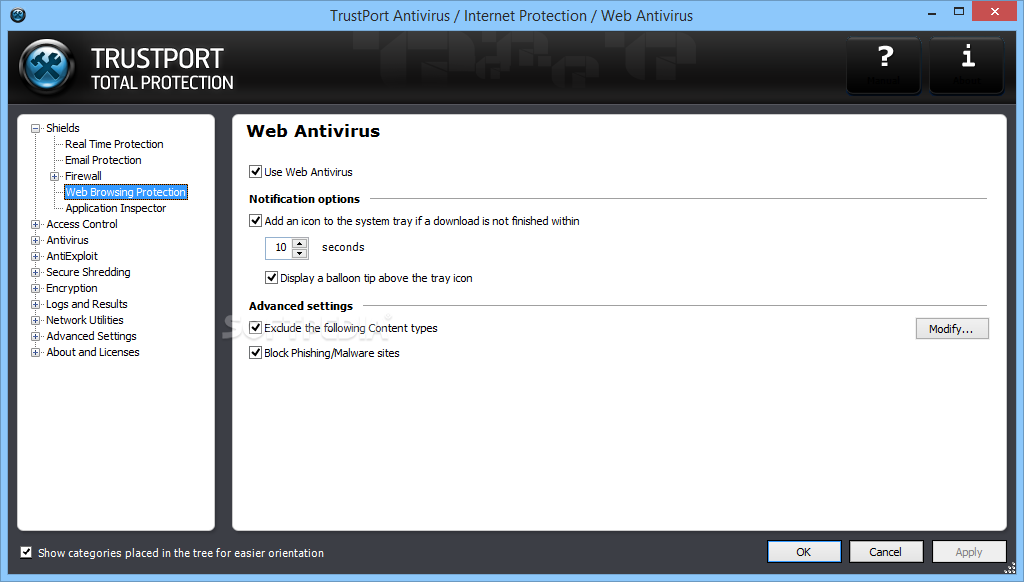Click the Cancel button

(x=886, y=552)
